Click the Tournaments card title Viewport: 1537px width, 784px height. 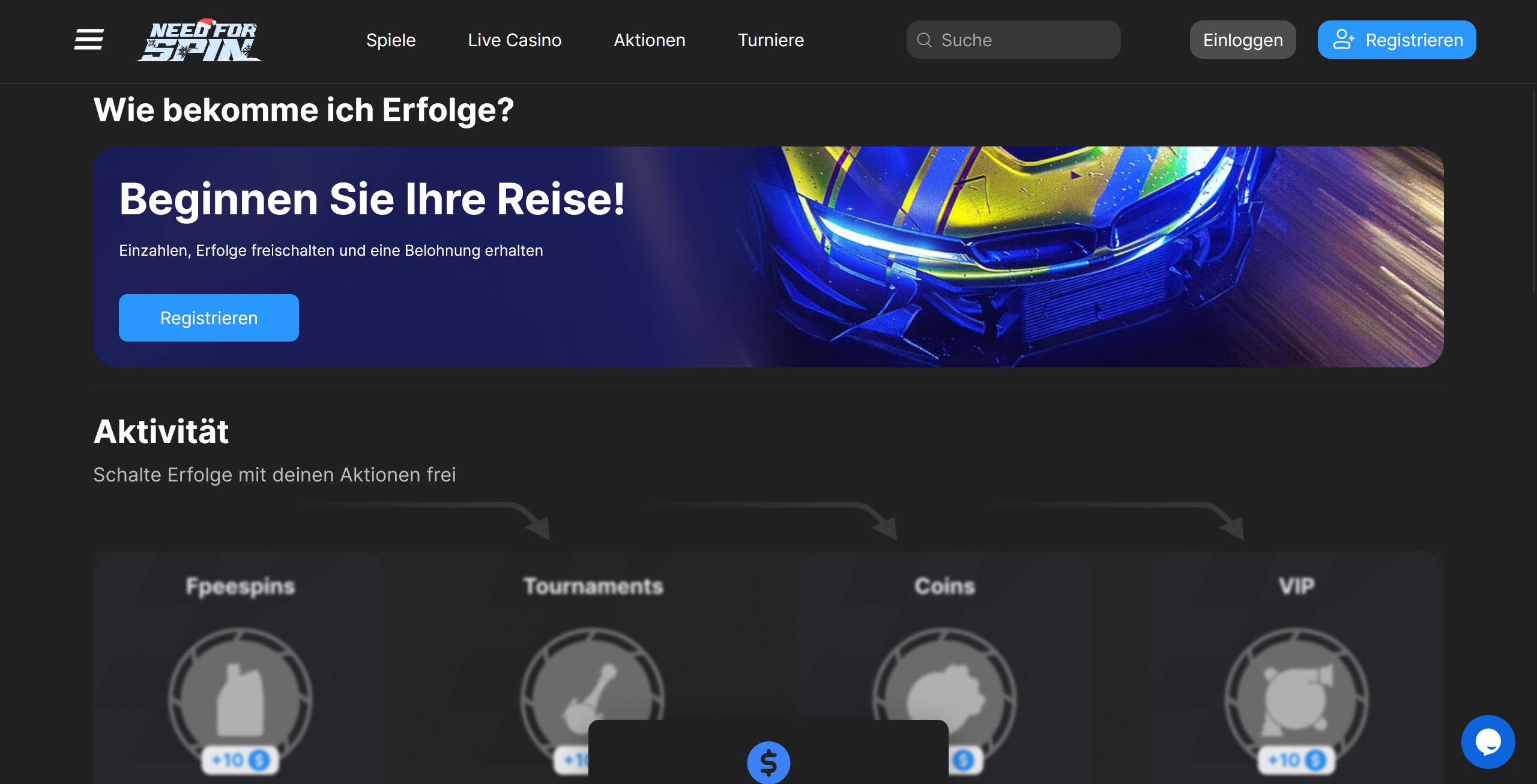click(x=593, y=586)
